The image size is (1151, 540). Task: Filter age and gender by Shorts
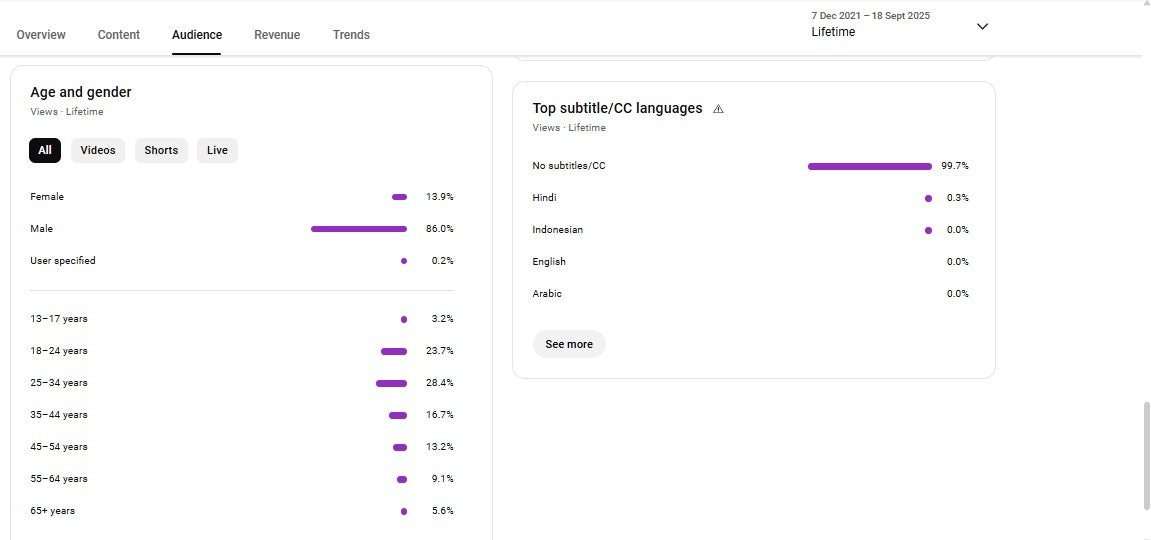161,151
